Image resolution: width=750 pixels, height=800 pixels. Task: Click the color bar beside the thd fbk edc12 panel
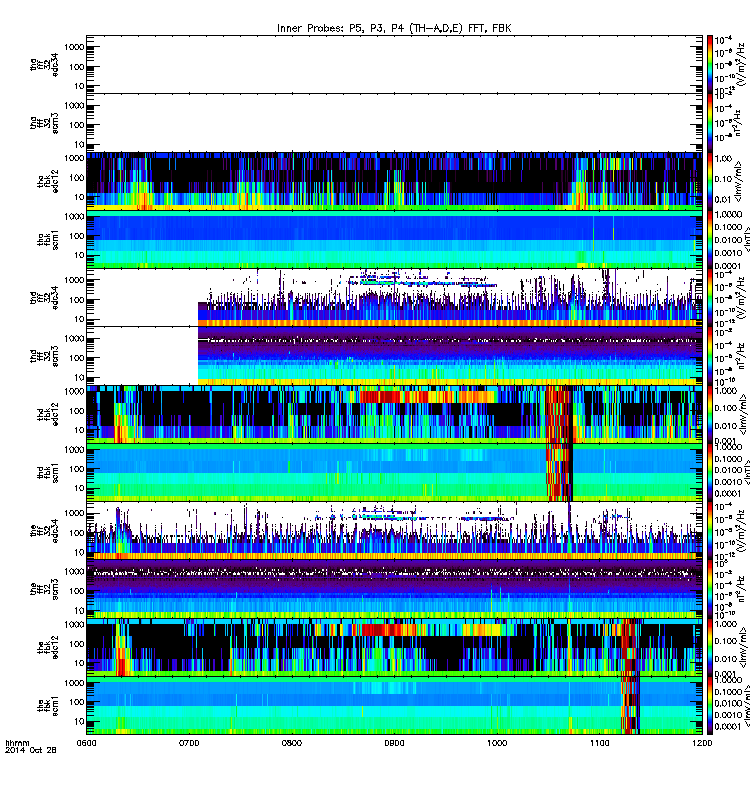710,414
